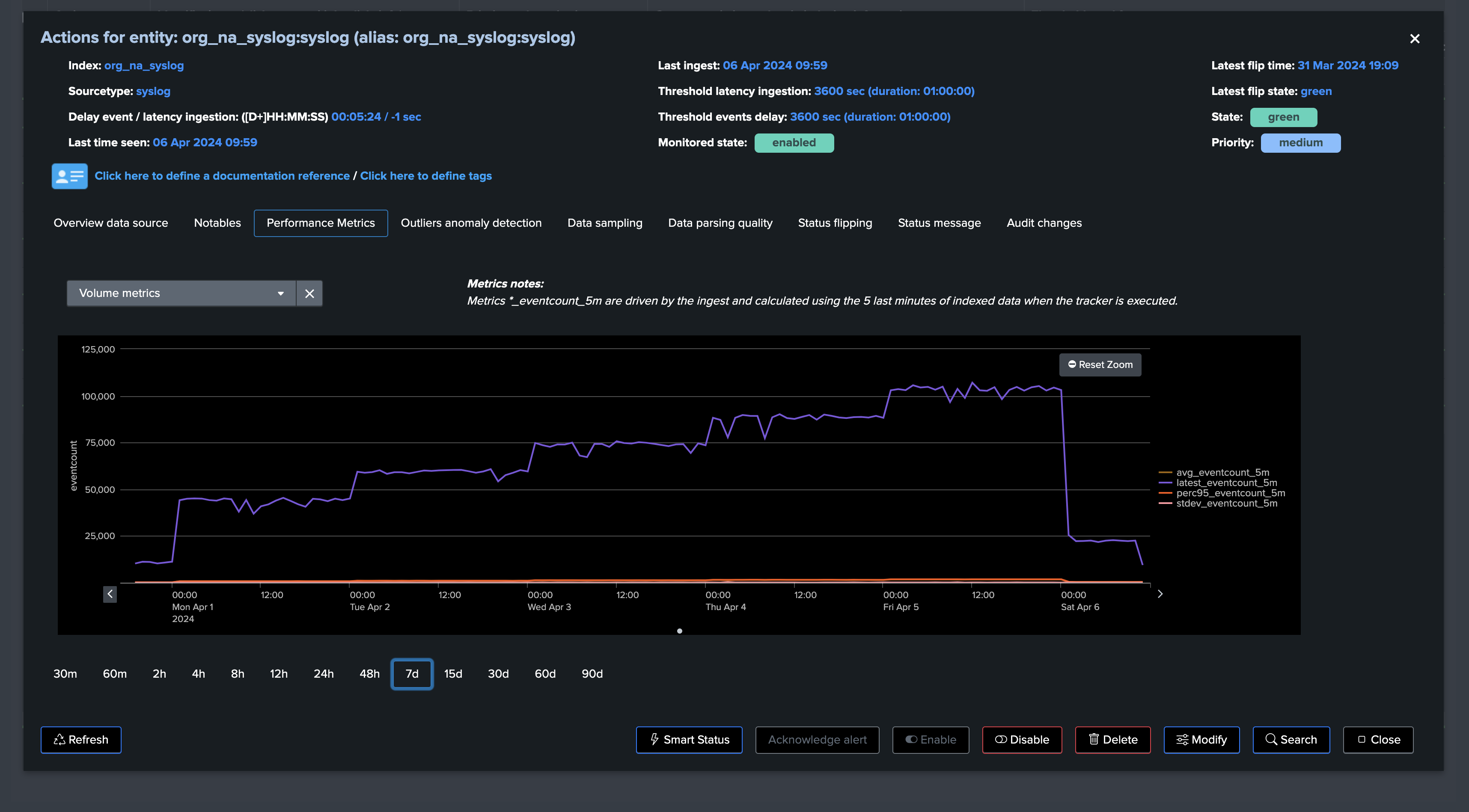Open the Volume metrics dropdown
The width and height of the screenshot is (1469, 812).
click(181, 293)
